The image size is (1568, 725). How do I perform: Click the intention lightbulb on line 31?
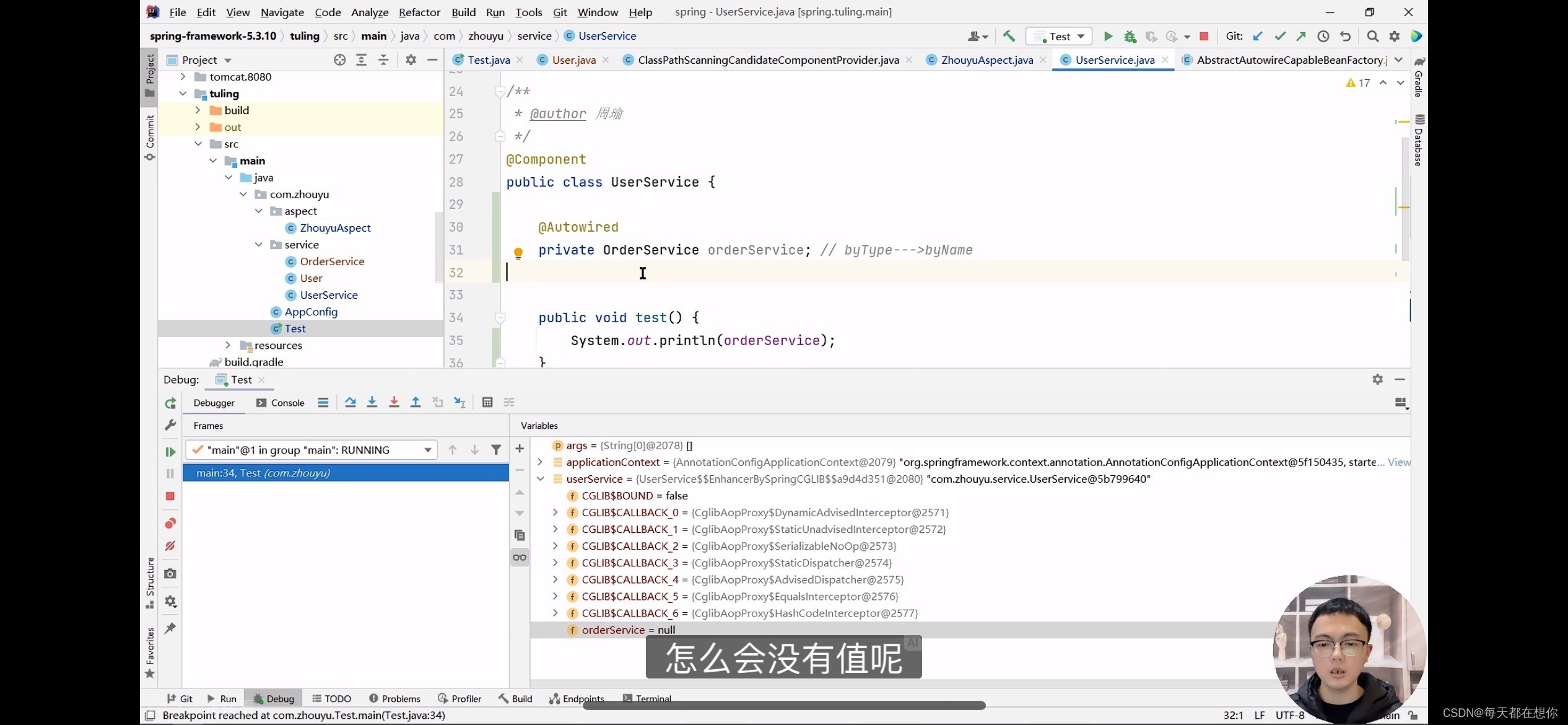[518, 252]
